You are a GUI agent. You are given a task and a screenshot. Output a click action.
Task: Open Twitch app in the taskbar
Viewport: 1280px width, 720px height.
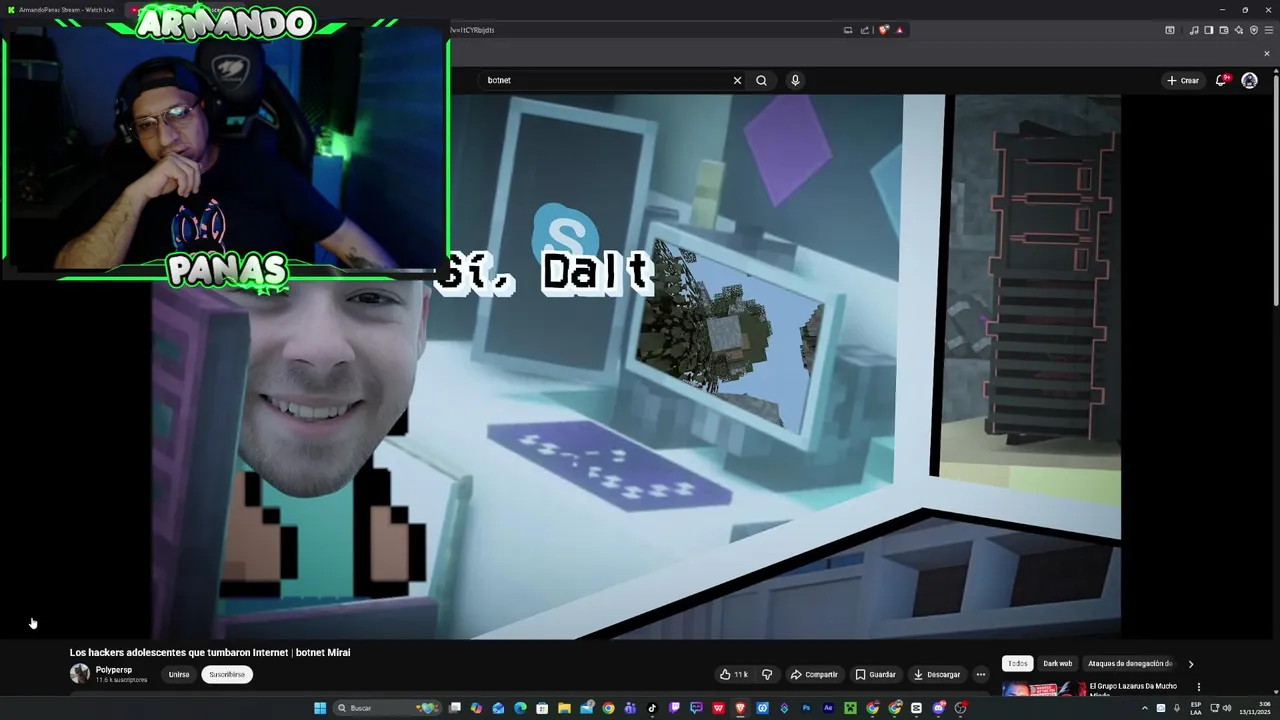(674, 708)
